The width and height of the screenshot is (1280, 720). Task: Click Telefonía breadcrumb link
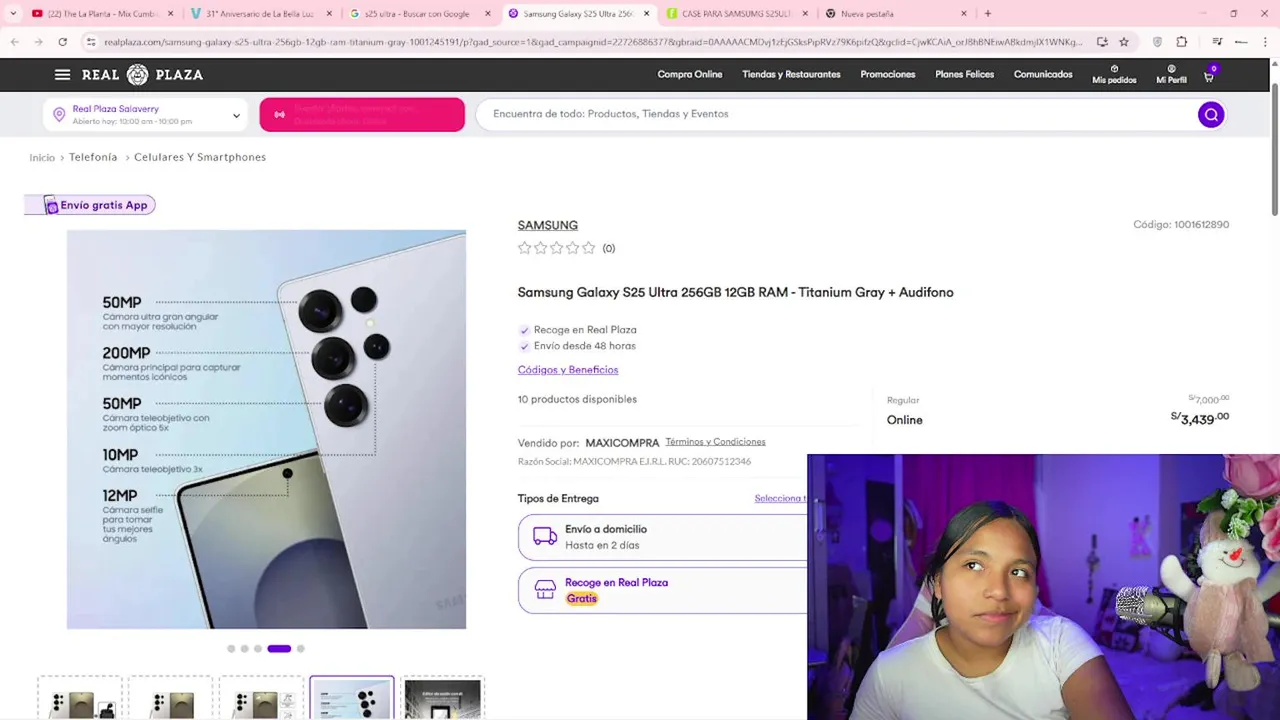pyautogui.click(x=93, y=157)
